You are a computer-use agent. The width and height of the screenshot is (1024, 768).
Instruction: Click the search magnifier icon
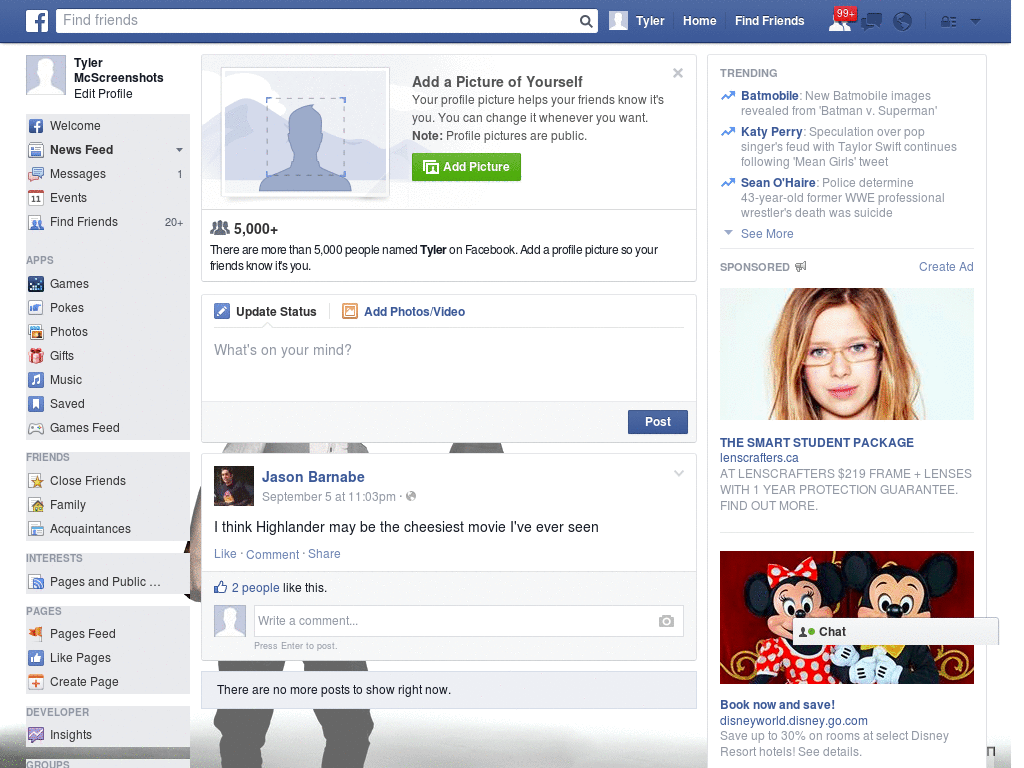pos(586,21)
